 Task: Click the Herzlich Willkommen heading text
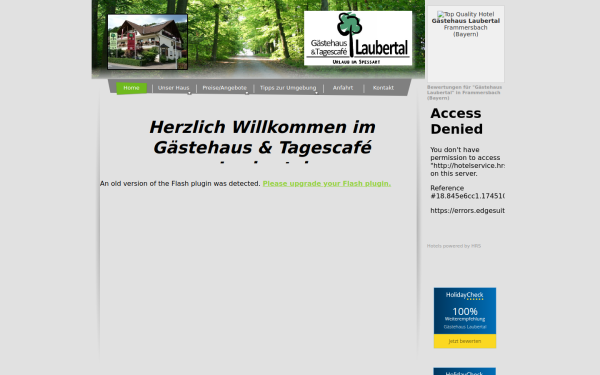click(262, 138)
